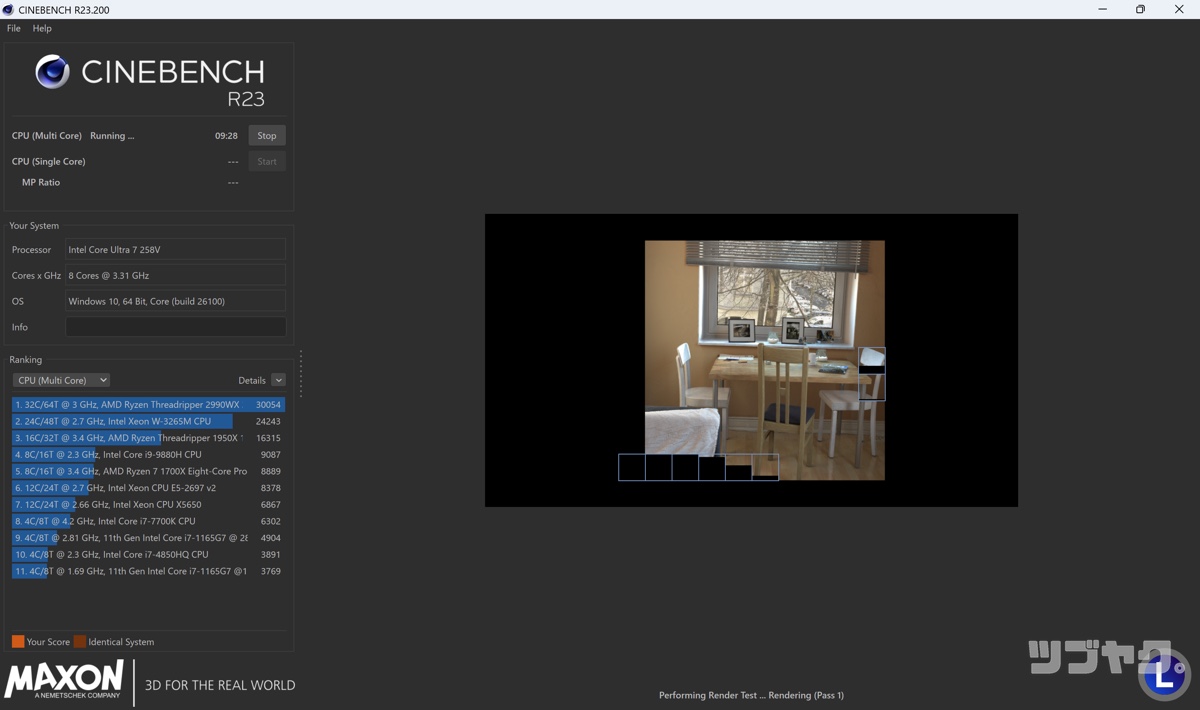Click the Processor field showing Core Ultra 7 258V
The image size is (1200, 710).
[x=175, y=250]
